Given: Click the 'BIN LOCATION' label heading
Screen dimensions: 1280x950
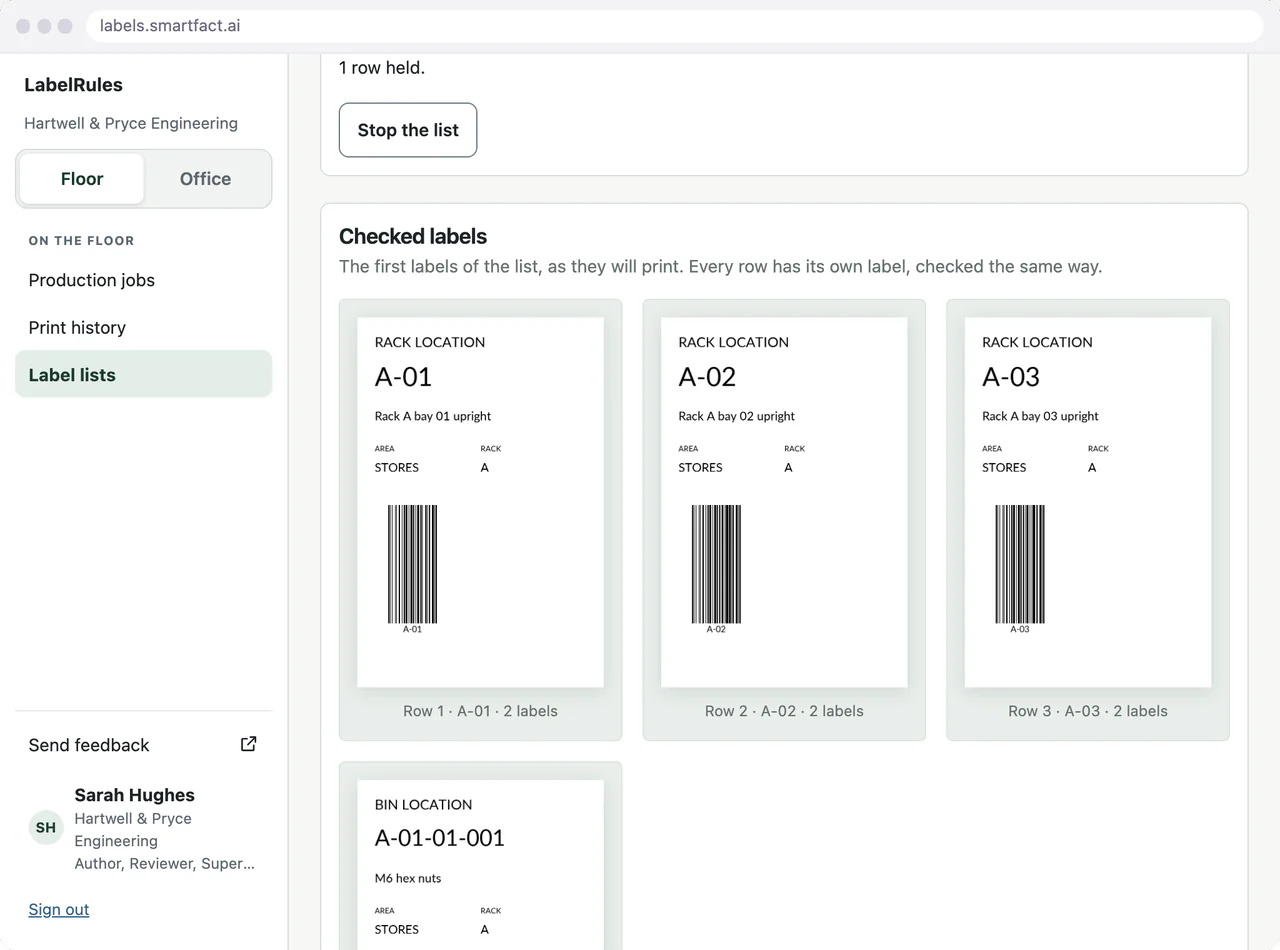Looking at the screenshot, I should pyautogui.click(x=423, y=804).
